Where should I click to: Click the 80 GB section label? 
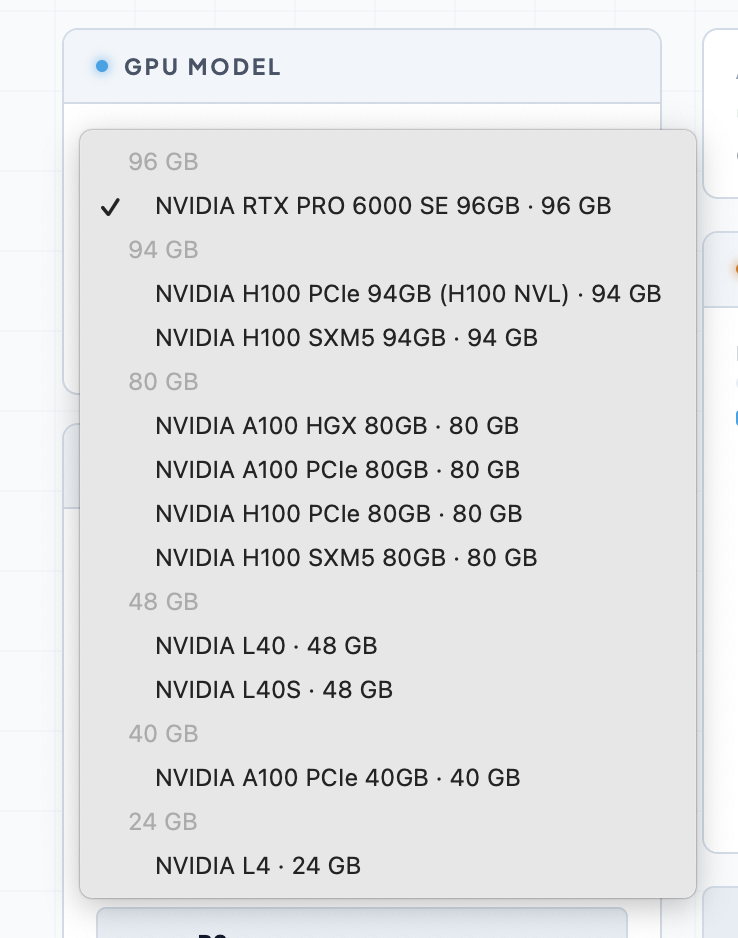click(162, 382)
